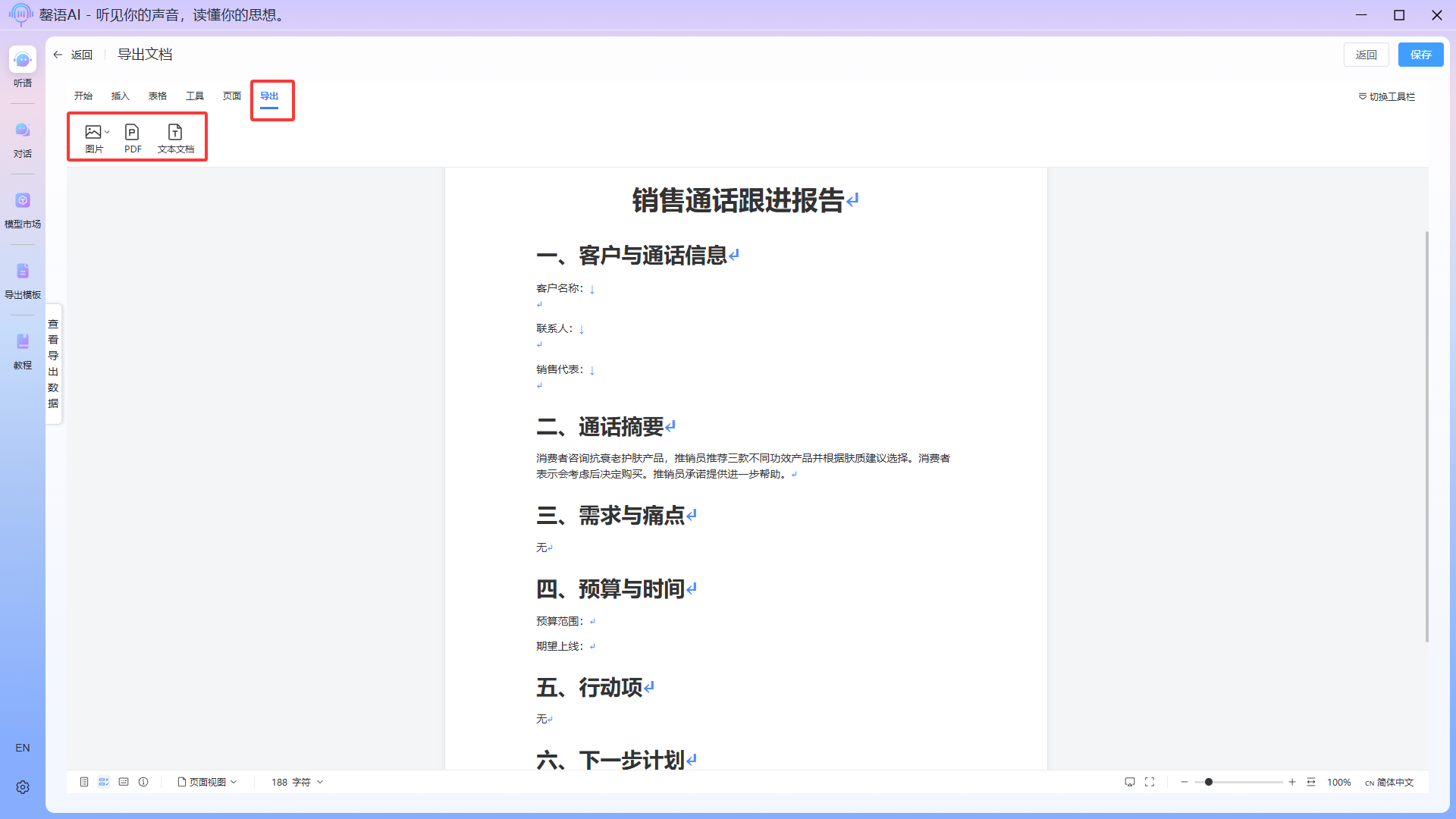Click the zoom slider handle
Screen dimensions: 1456x819
(1209, 782)
